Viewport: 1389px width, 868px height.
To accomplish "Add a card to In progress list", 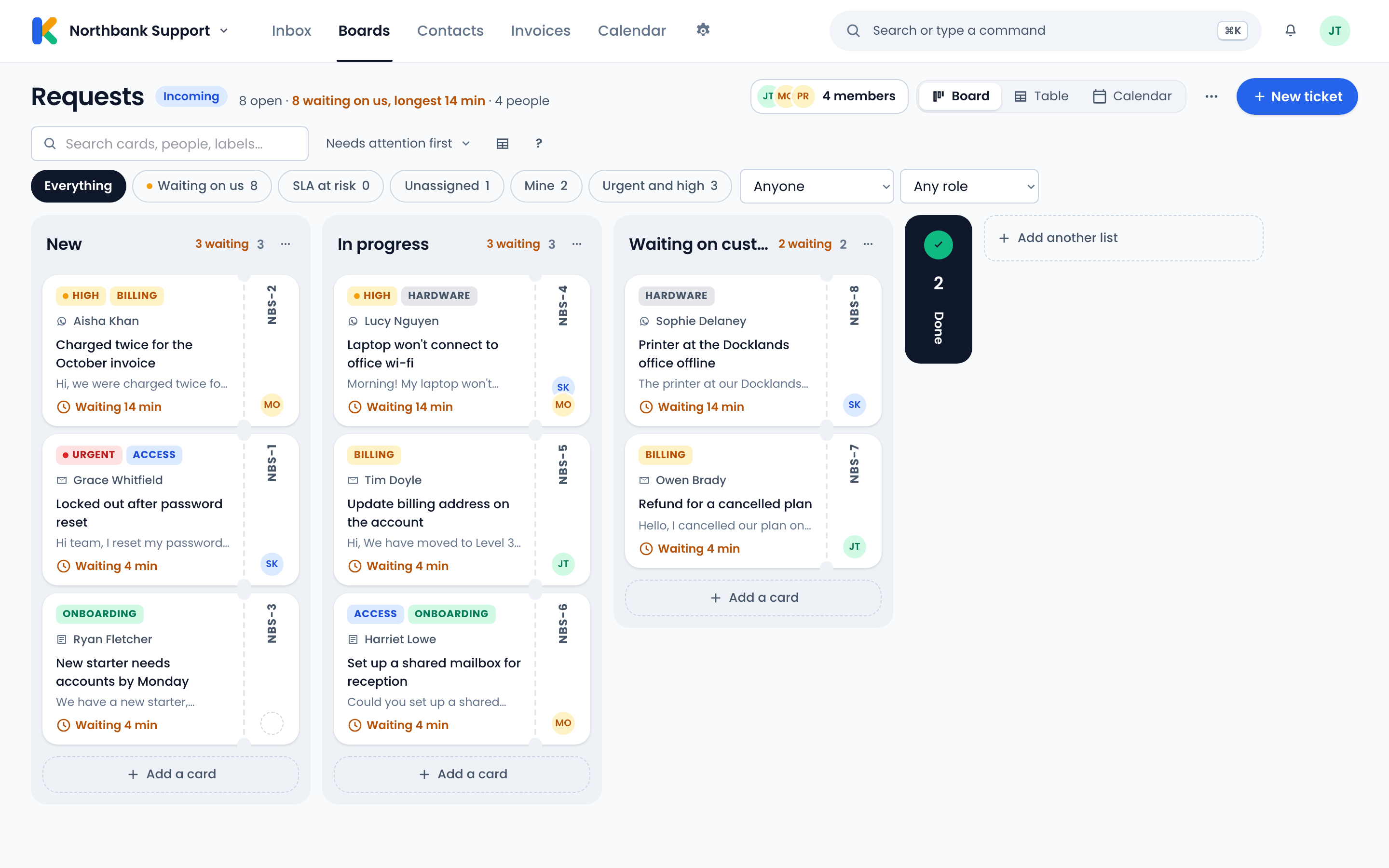I will click(x=462, y=774).
